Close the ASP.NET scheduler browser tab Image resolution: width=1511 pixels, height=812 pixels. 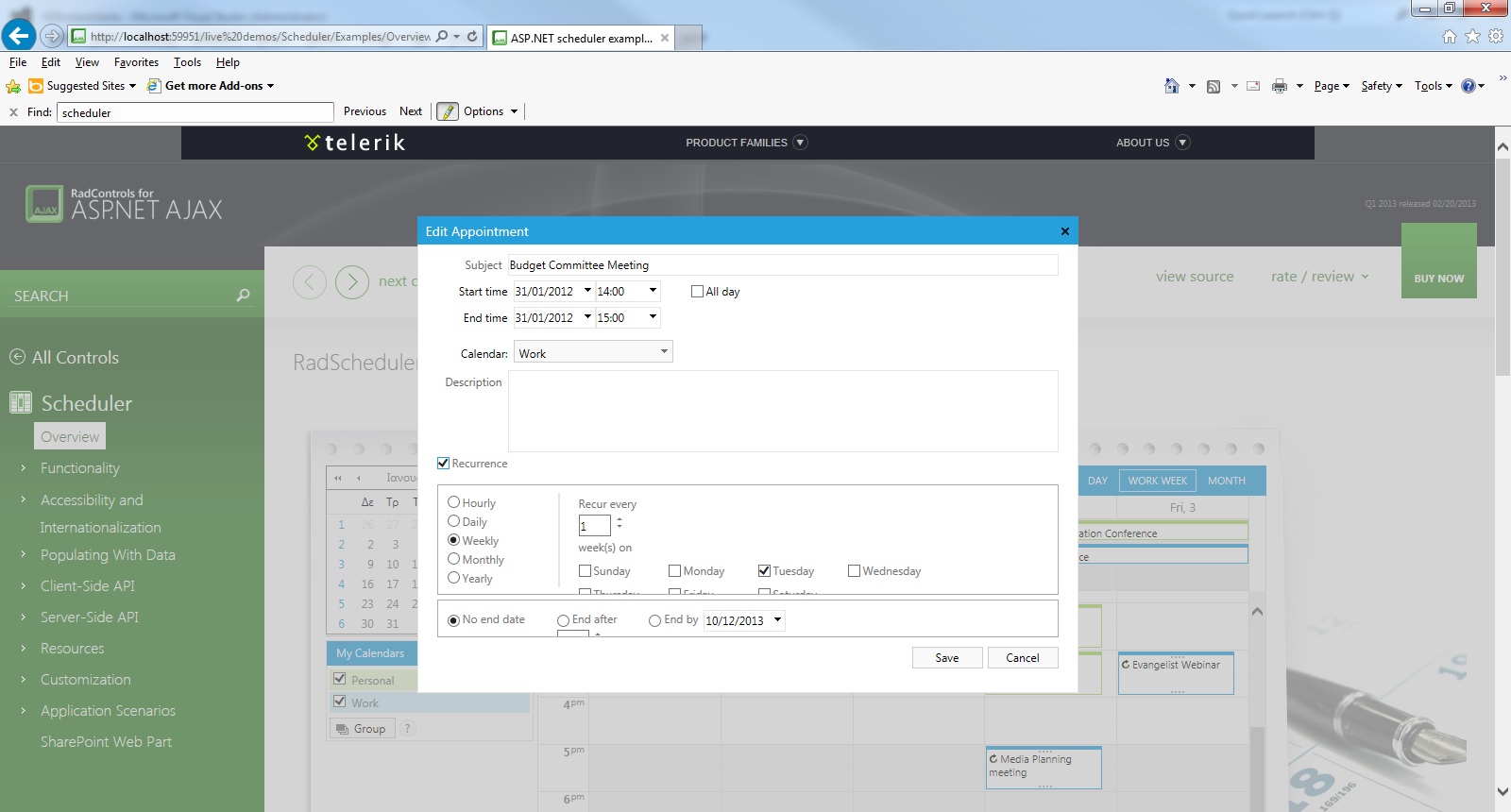coord(665,38)
